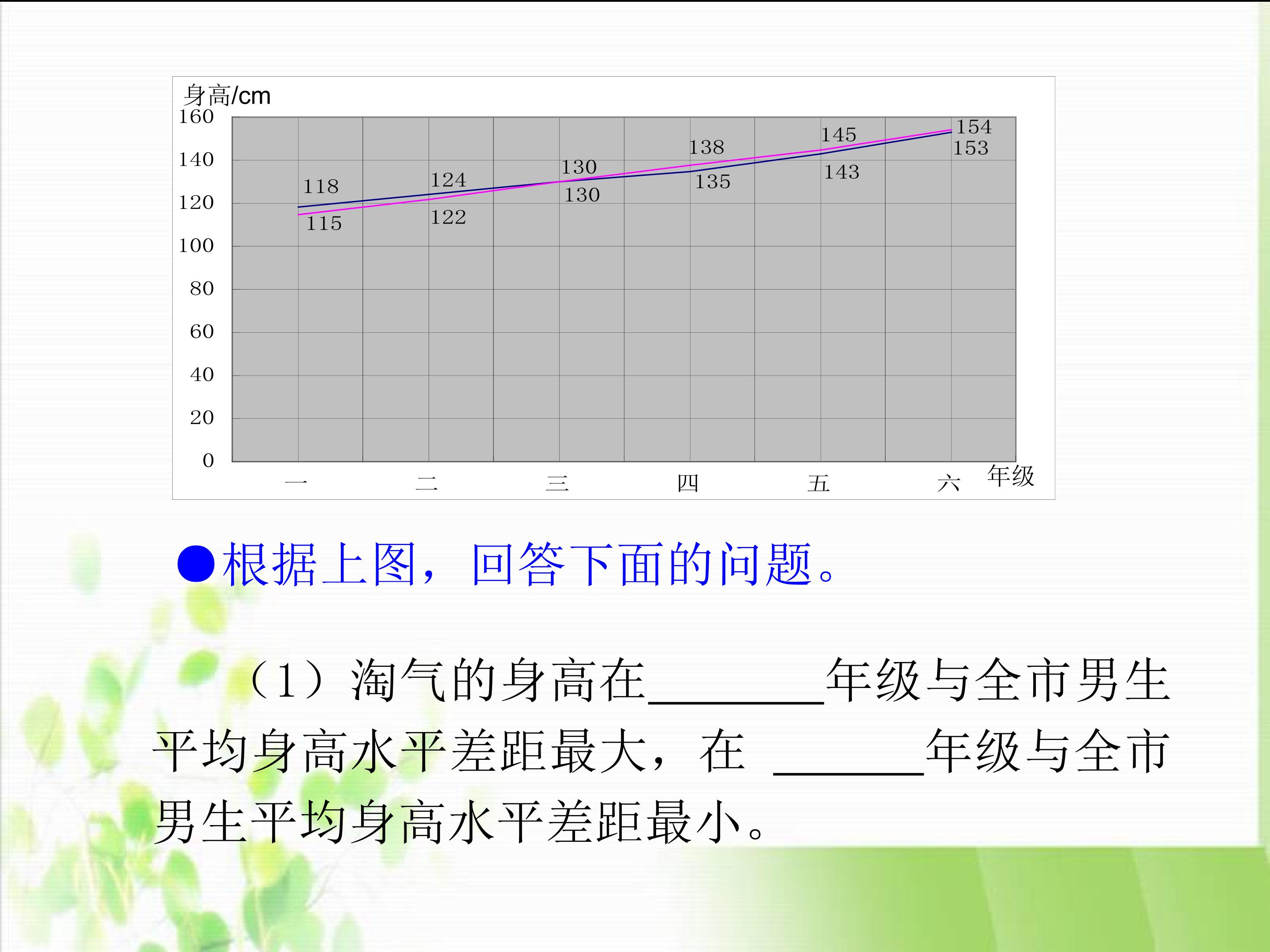Click the 身高/cm axis title

click(227, 95)
